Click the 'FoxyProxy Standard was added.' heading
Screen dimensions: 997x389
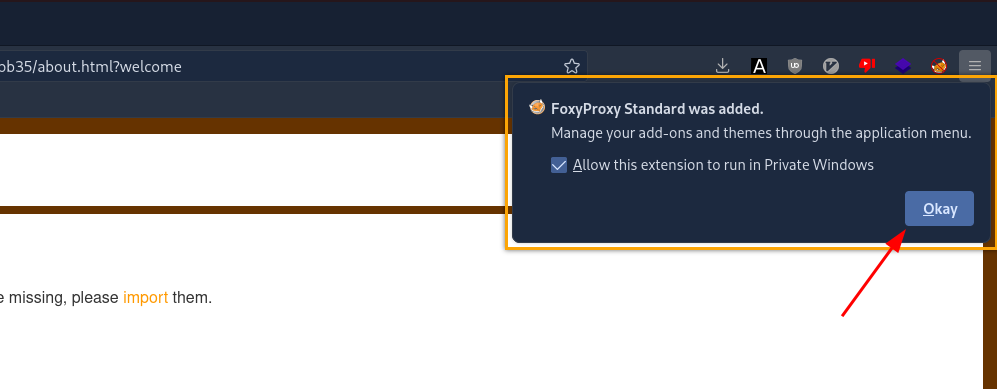tap(657, 109)
